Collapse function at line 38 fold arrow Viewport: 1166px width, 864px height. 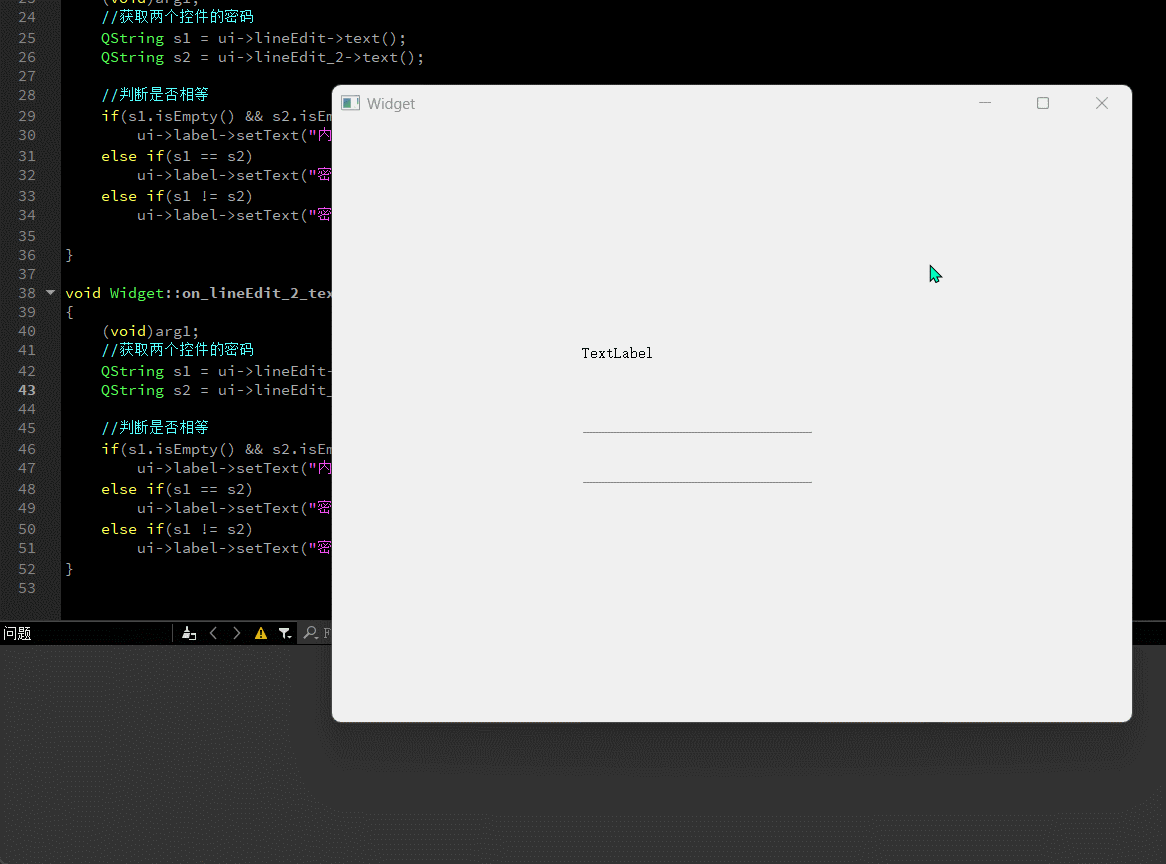(x=51, y=293)
